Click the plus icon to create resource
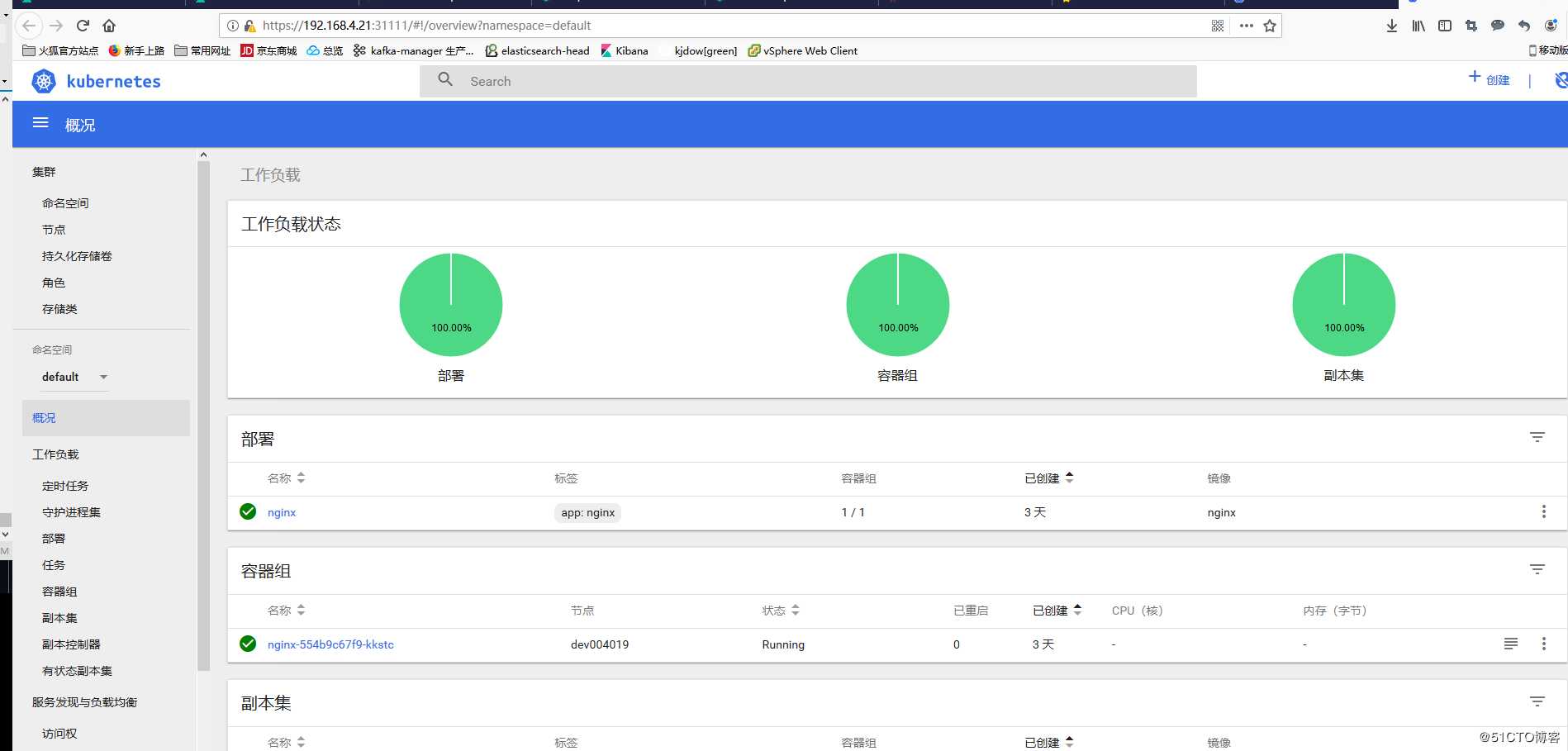The height and width of the screenshot is (751, 1568). point(1475,77)
